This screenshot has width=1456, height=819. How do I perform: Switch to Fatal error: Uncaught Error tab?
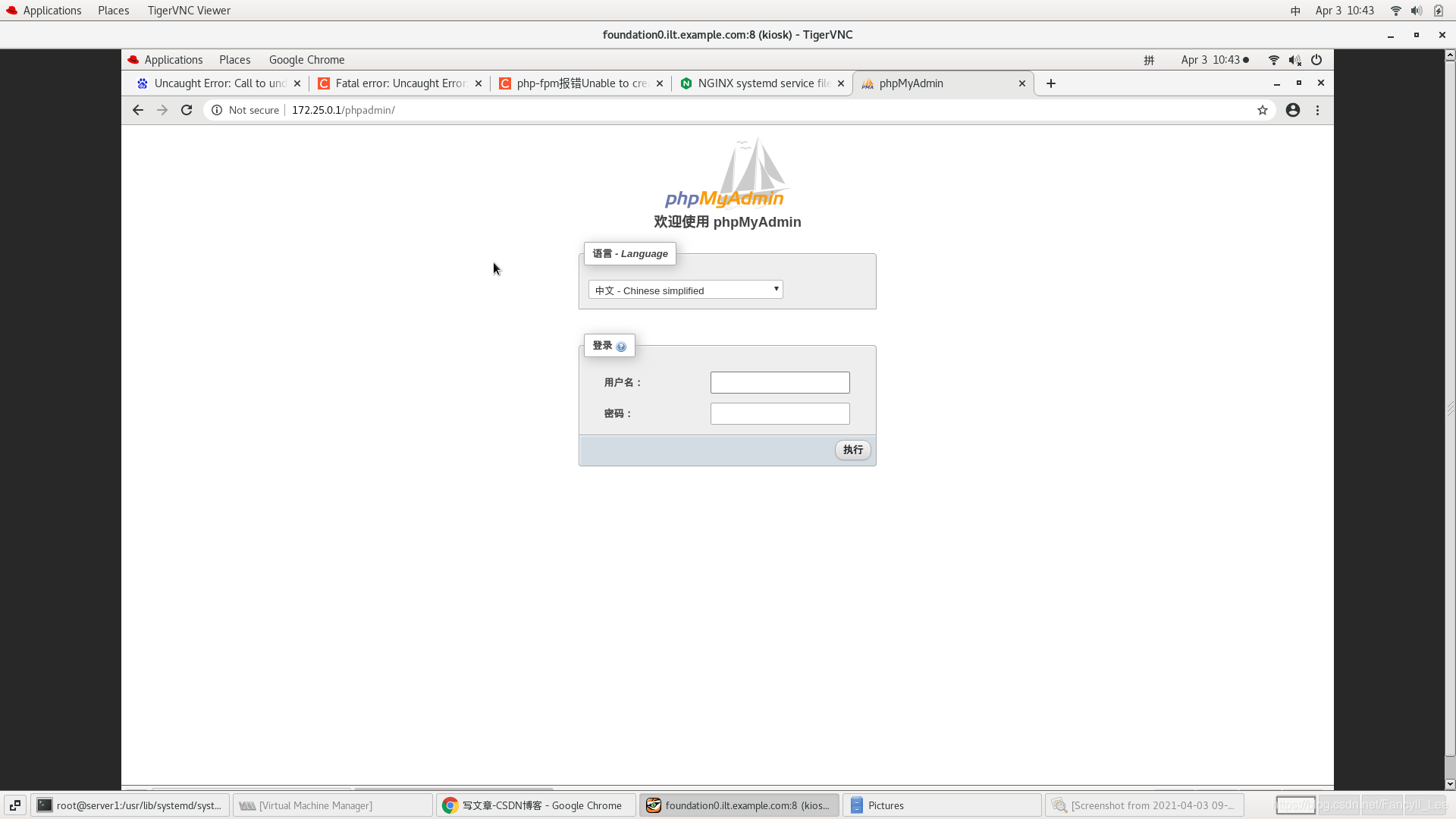click(398, 83)
